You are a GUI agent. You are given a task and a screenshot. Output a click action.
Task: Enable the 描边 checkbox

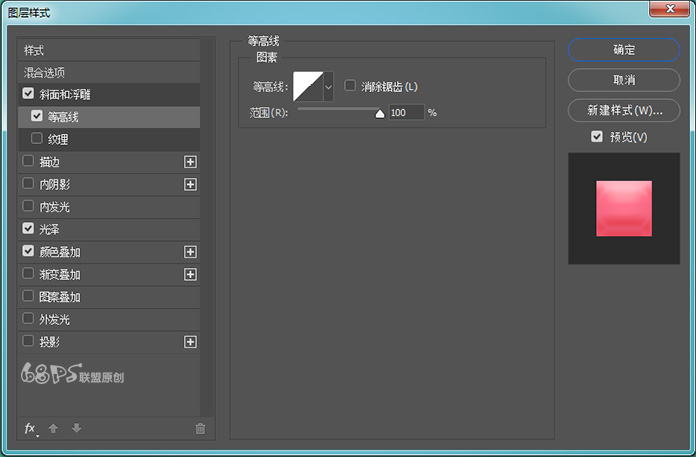point(28,161)
